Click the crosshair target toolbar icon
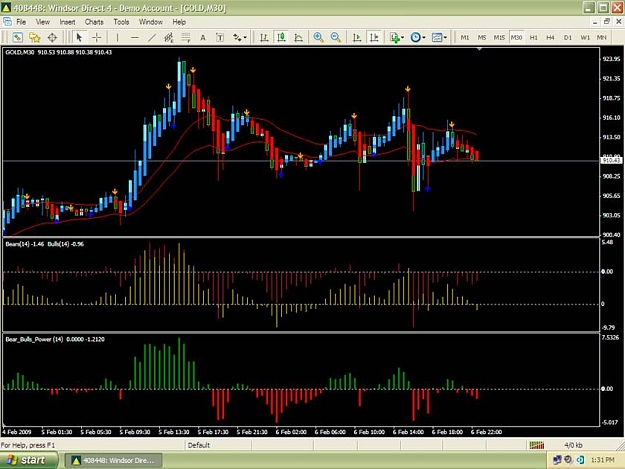 (x=52, y=37)
